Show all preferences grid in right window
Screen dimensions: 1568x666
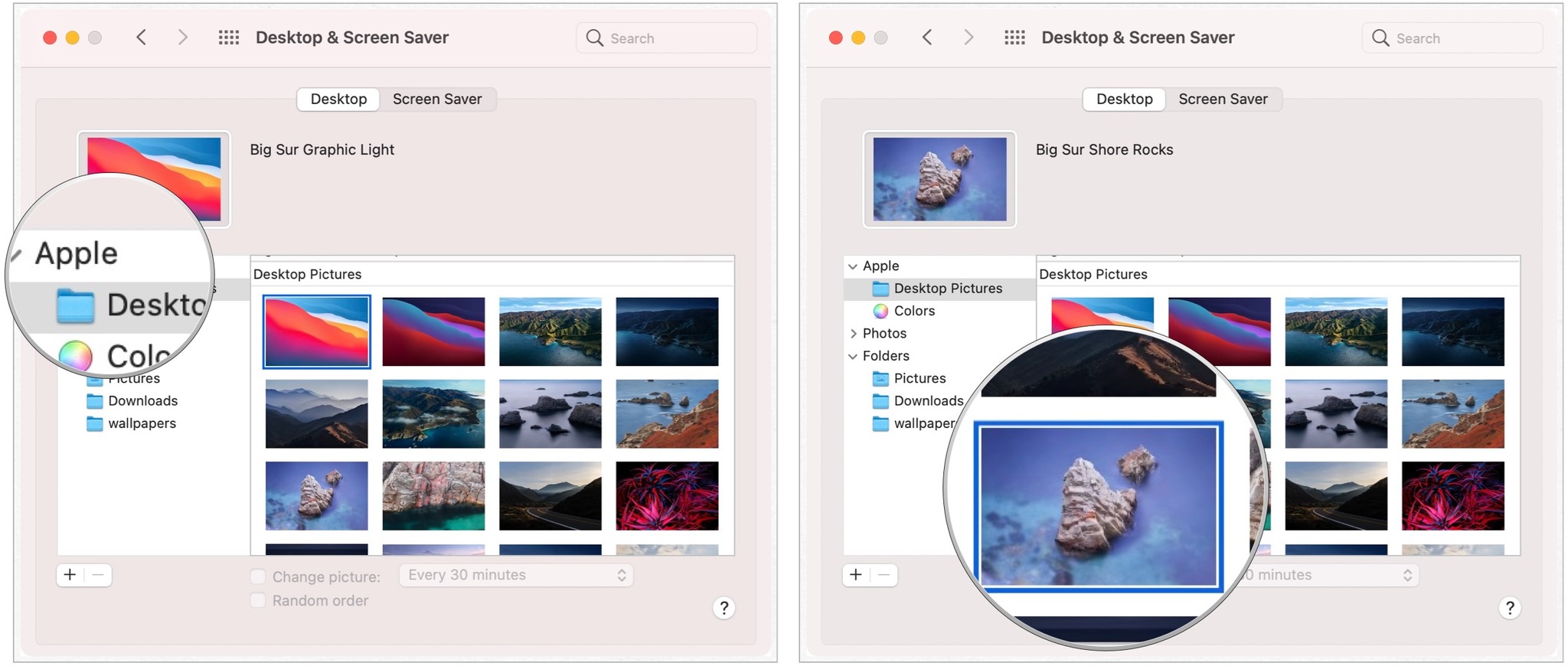(1015, 38)
